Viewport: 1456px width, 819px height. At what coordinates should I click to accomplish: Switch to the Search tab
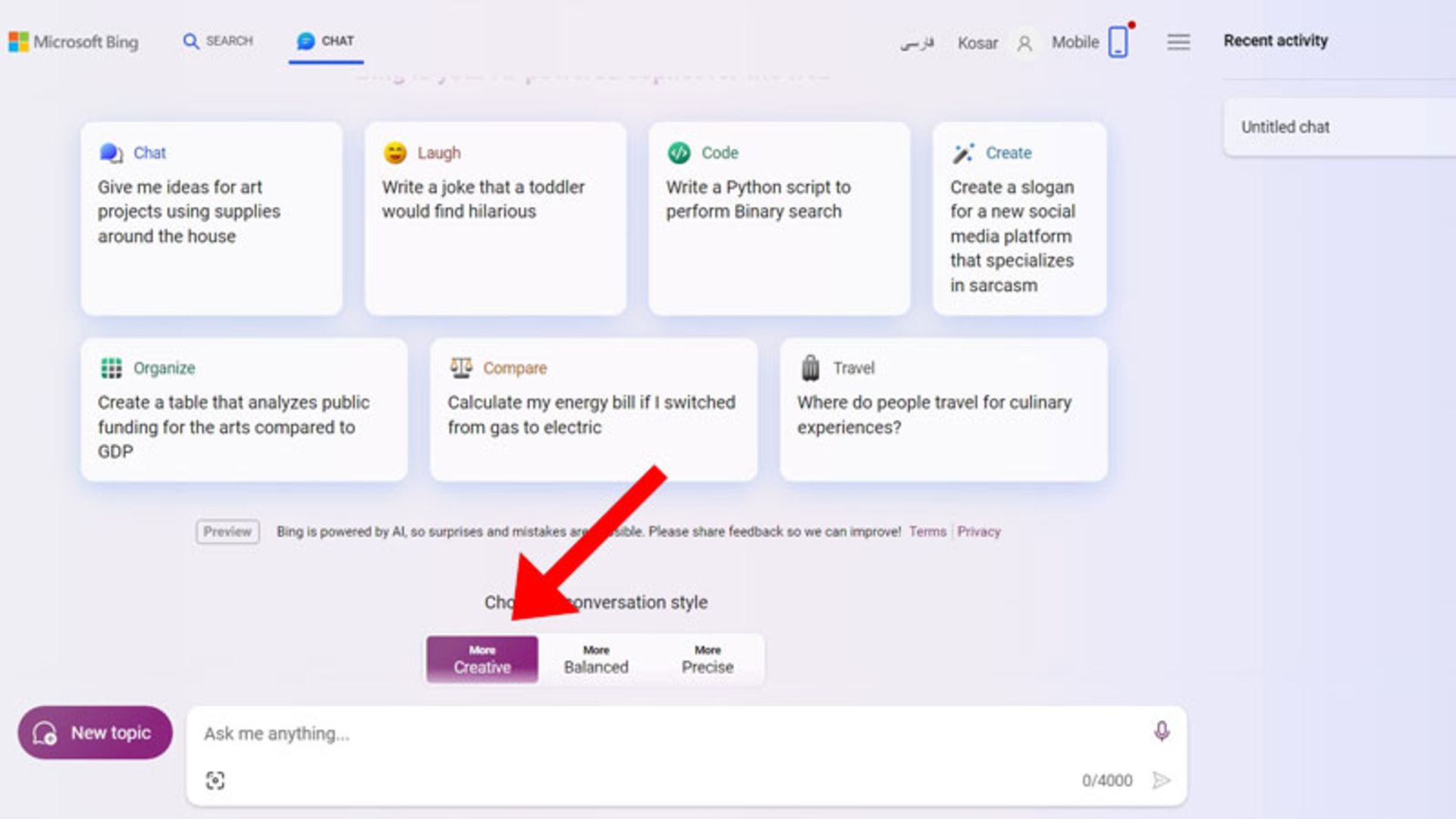click(x=218, y=41)
